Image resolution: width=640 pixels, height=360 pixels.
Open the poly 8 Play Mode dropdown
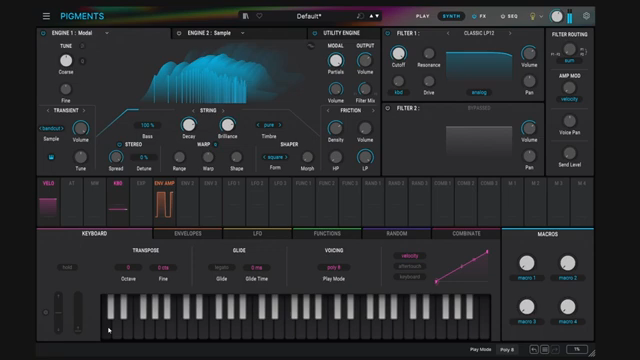pos(333,267)
